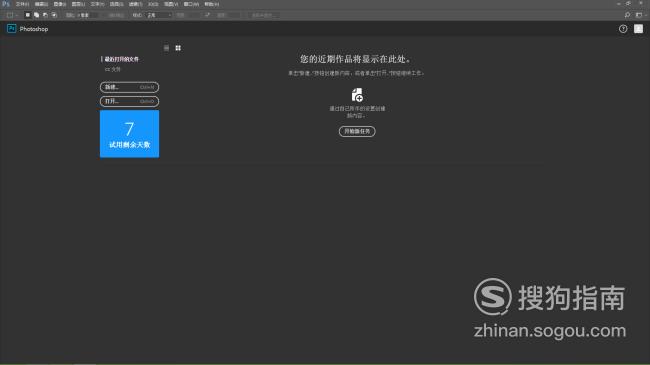Open the 正常 style dropdown
The width and height of the screenshot is (650, 365).
click(x=159, y=15)
